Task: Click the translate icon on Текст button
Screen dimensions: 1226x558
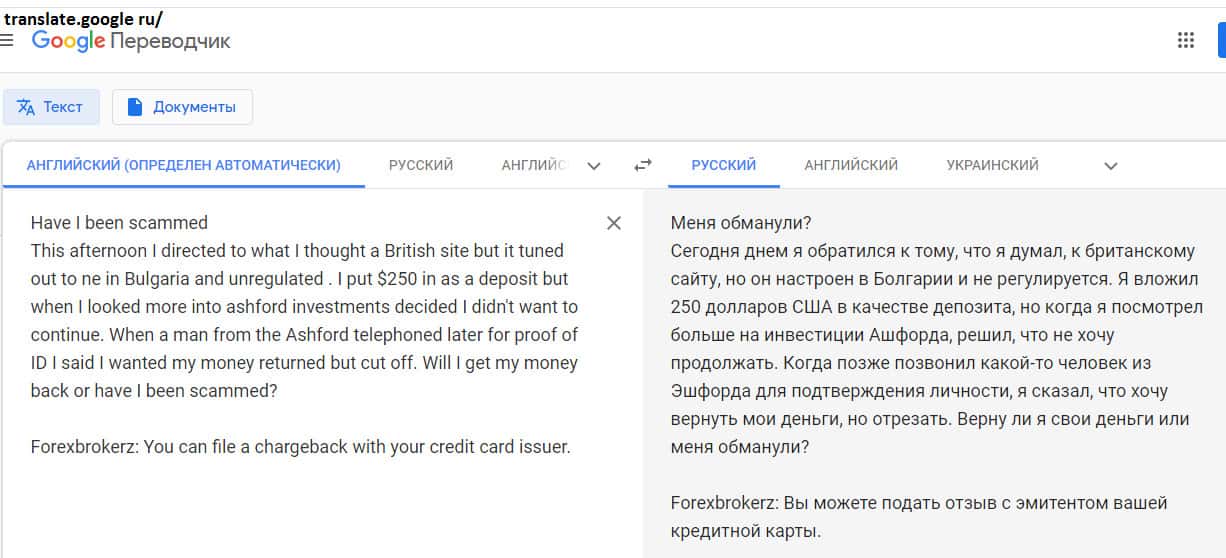Action: point(26,107)
